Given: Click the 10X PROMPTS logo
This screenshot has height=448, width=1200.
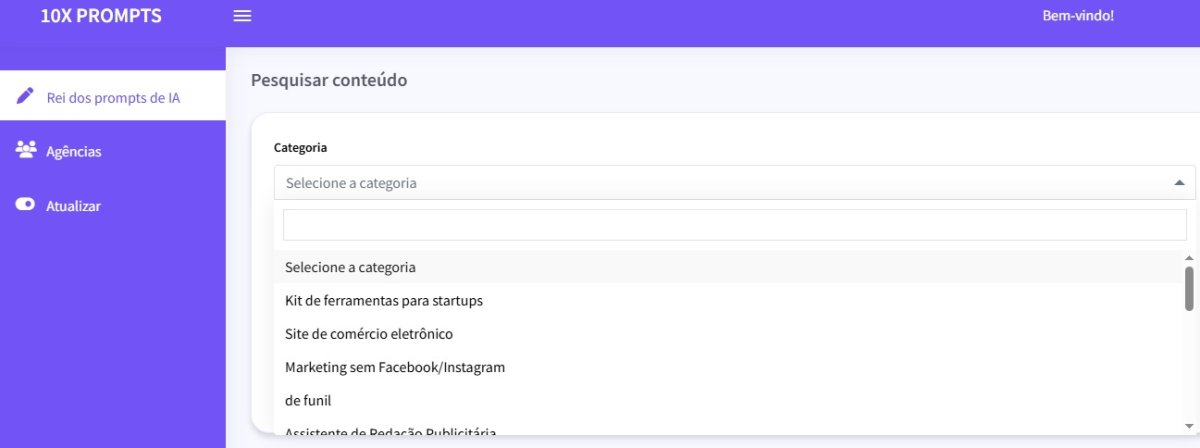Looking at the screenshot, I should pos(101,16).
